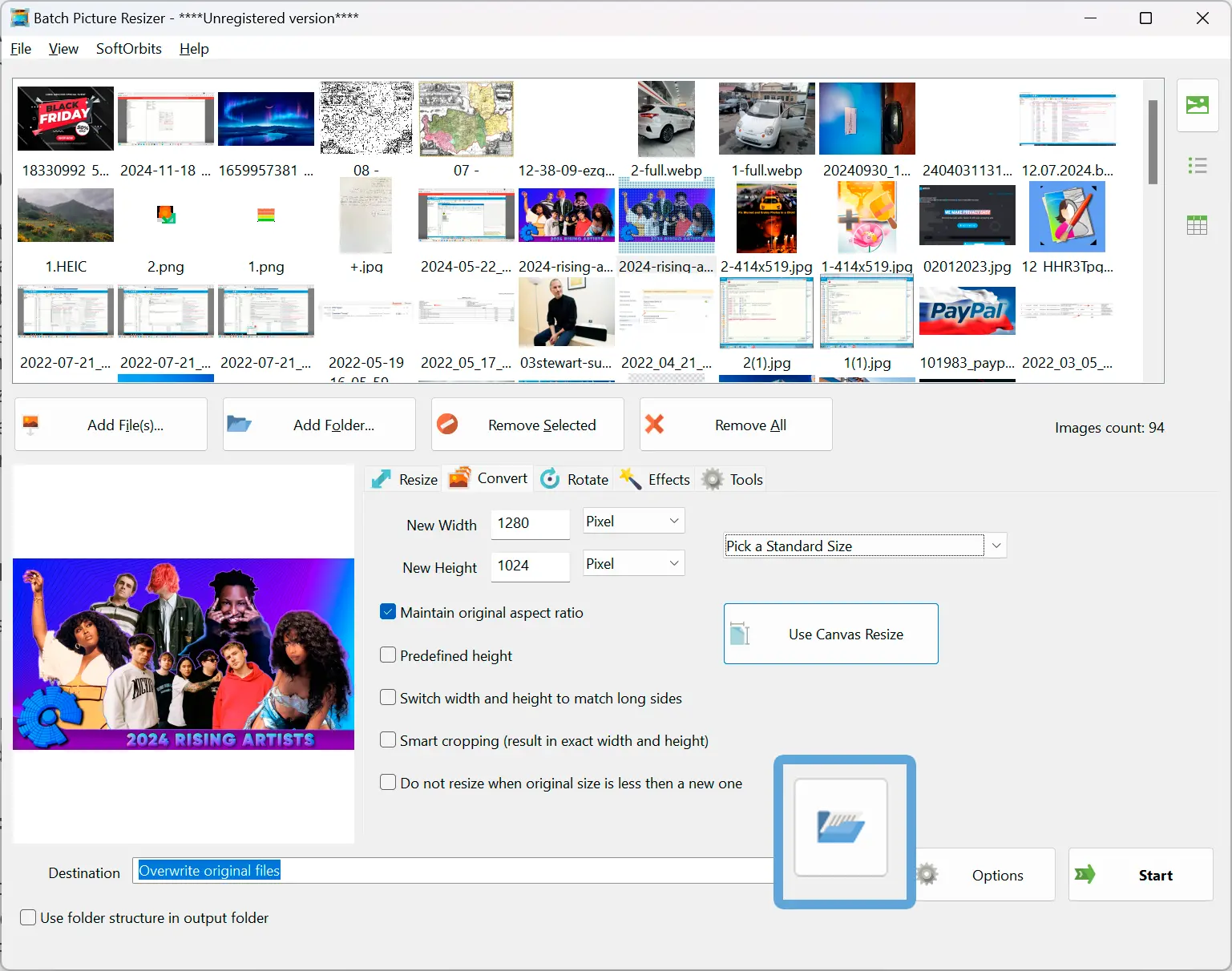This screenshot has height=971, width=1232.
Task: Switch to list view icon
Action: pyautogui.click(x=1197, y=166)
